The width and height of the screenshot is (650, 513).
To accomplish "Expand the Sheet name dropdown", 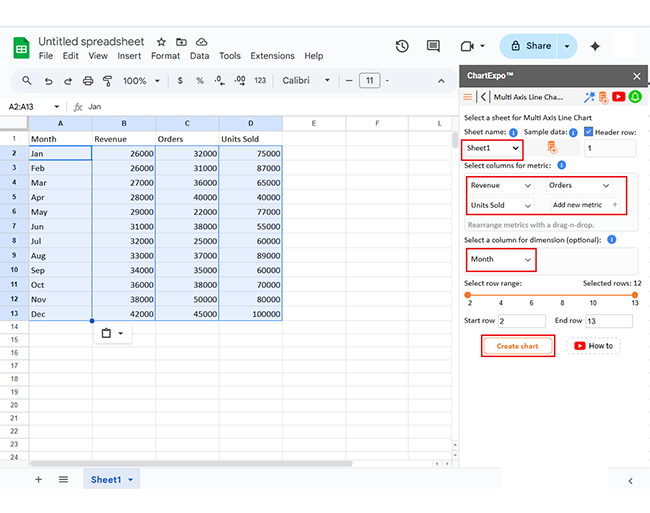I will [492, 148].
